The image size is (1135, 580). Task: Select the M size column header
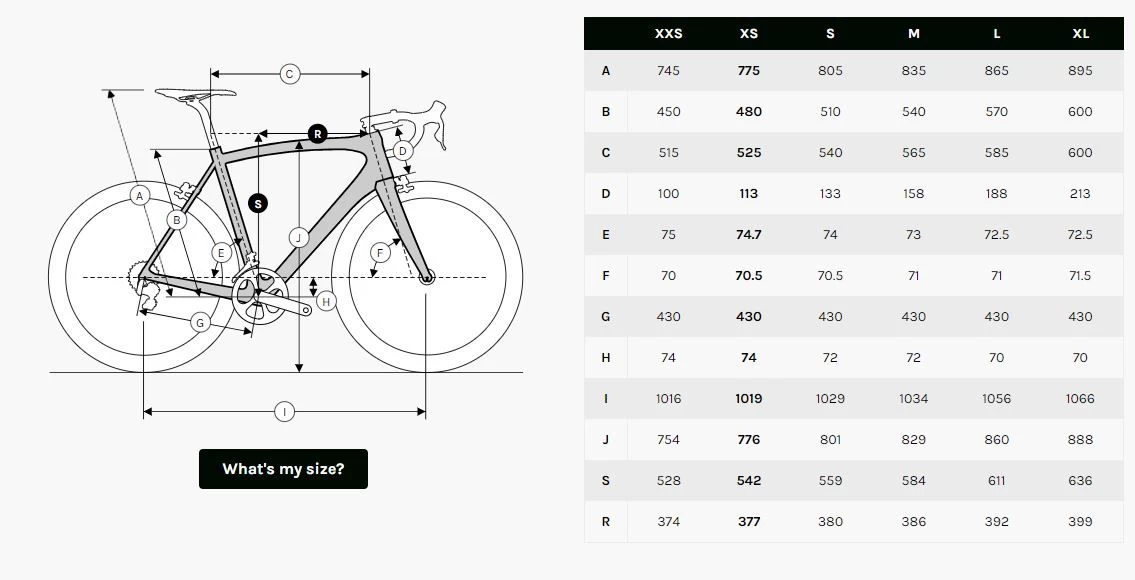point(913,33)
